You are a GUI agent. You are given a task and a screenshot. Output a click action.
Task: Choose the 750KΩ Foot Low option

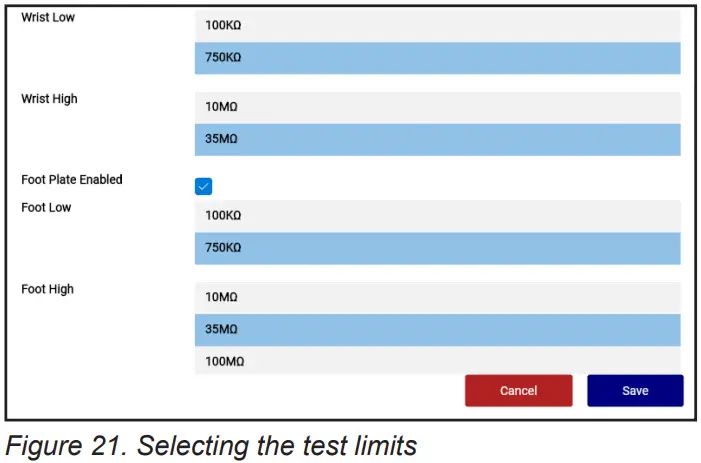[x=437, y=248]
